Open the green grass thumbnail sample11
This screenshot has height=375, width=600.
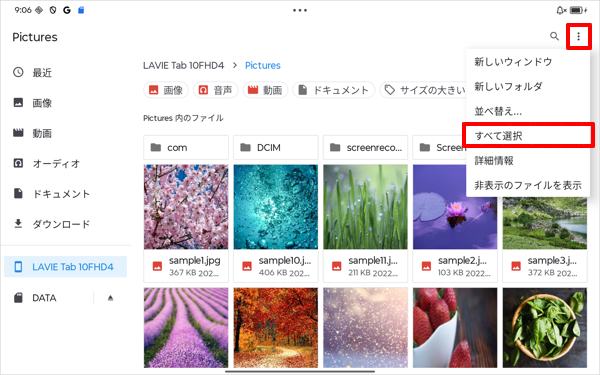[365, 207]
